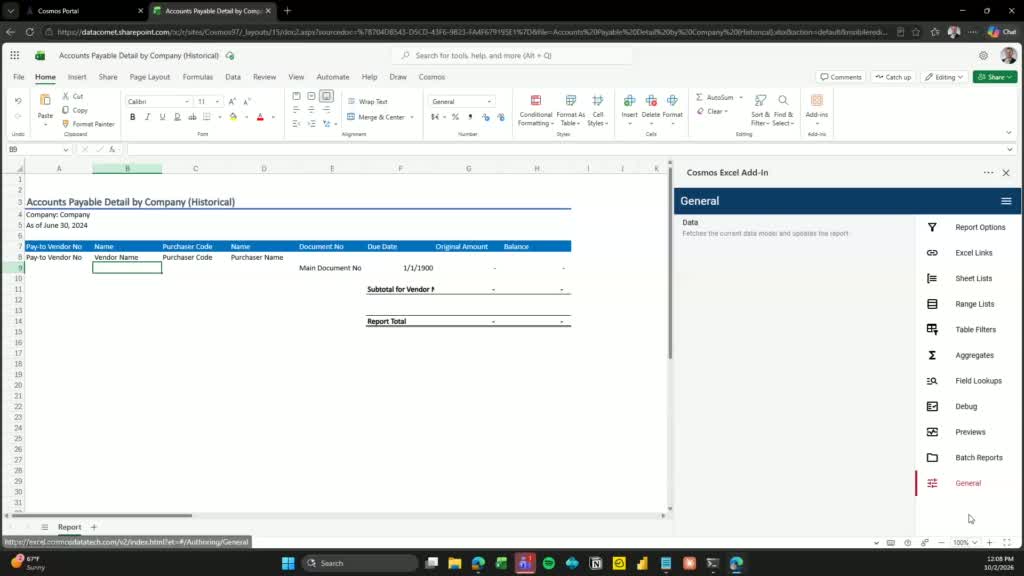Viewport: 1024px width, 576px height.
Task: Click the green Share button
Action: click(995, 77)
